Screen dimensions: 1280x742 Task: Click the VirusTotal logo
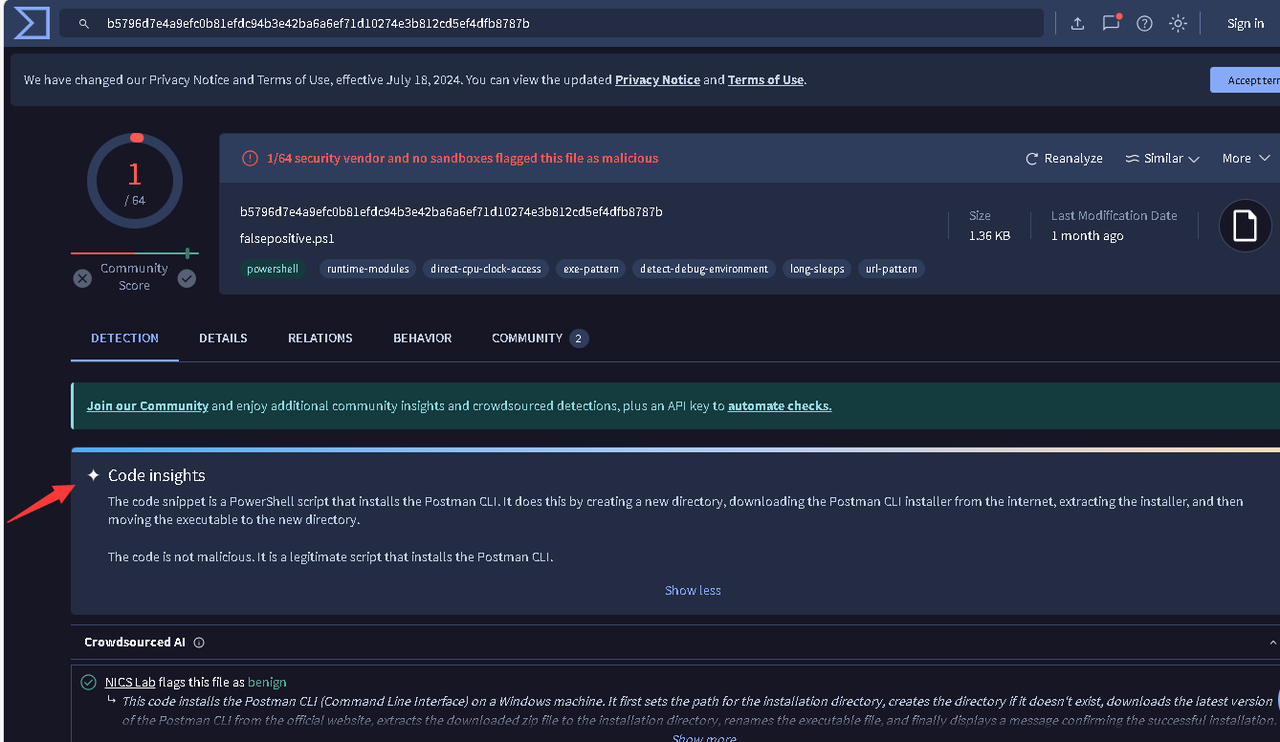pyautogui.click(x=31, y=22)
